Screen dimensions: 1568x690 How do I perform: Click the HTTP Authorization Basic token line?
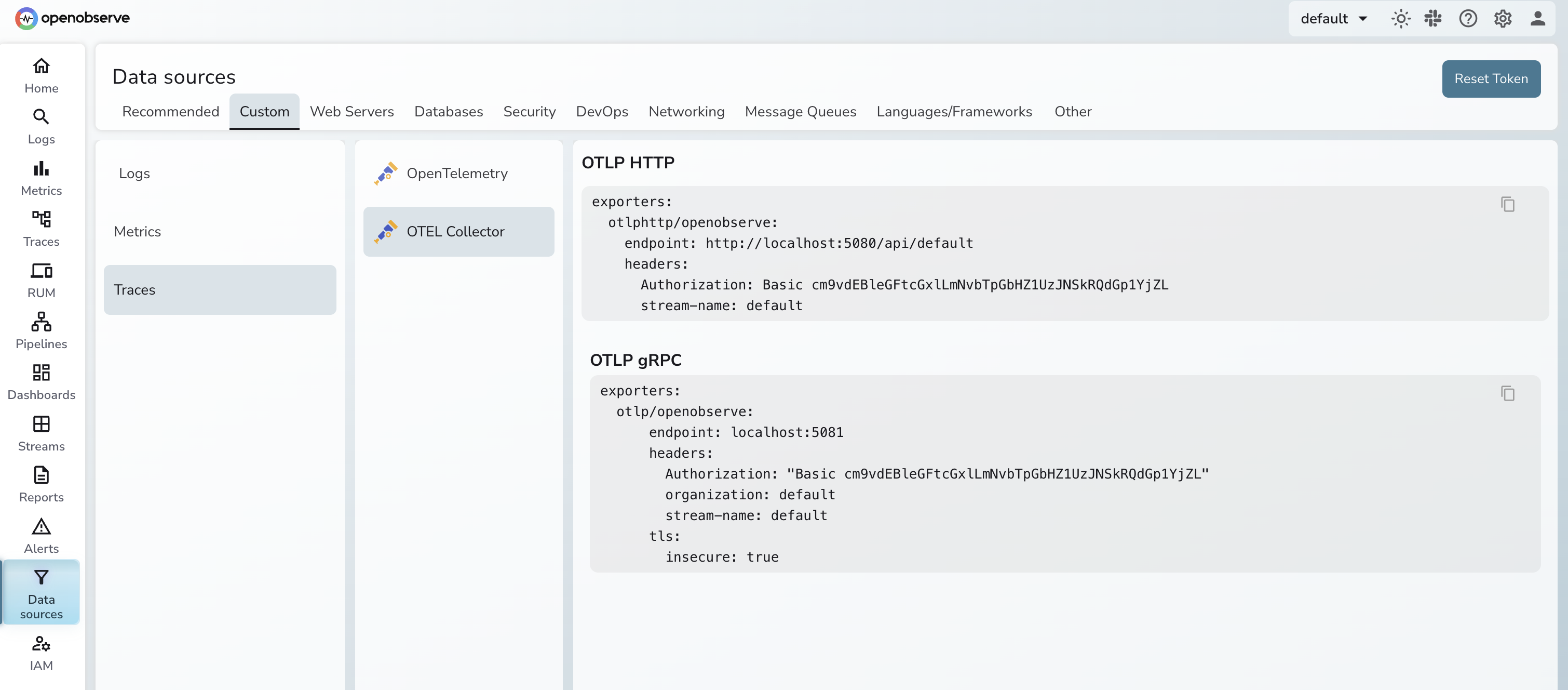pos(904,284)
